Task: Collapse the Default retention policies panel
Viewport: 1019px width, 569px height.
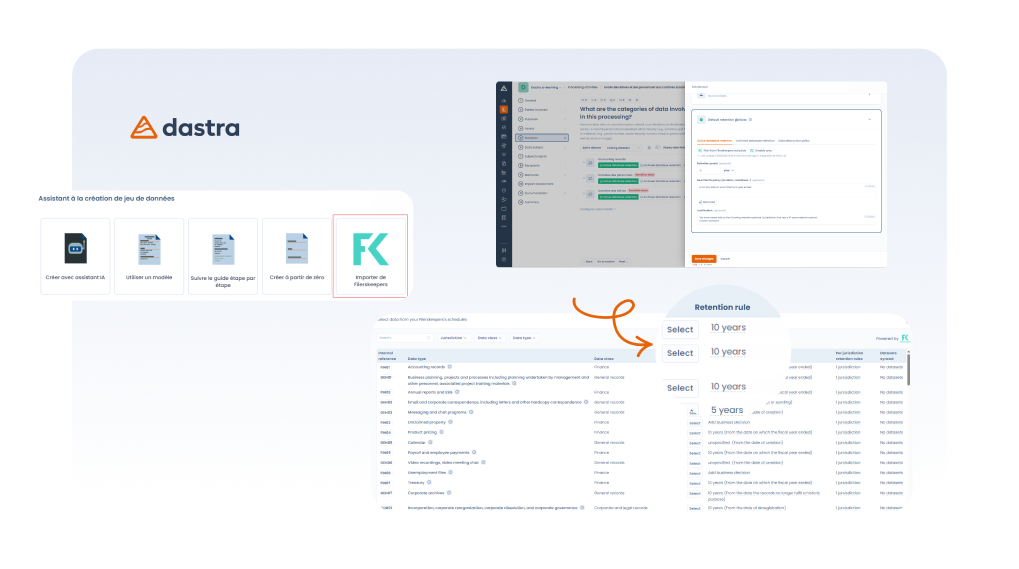Action: (x=869, y=119)
